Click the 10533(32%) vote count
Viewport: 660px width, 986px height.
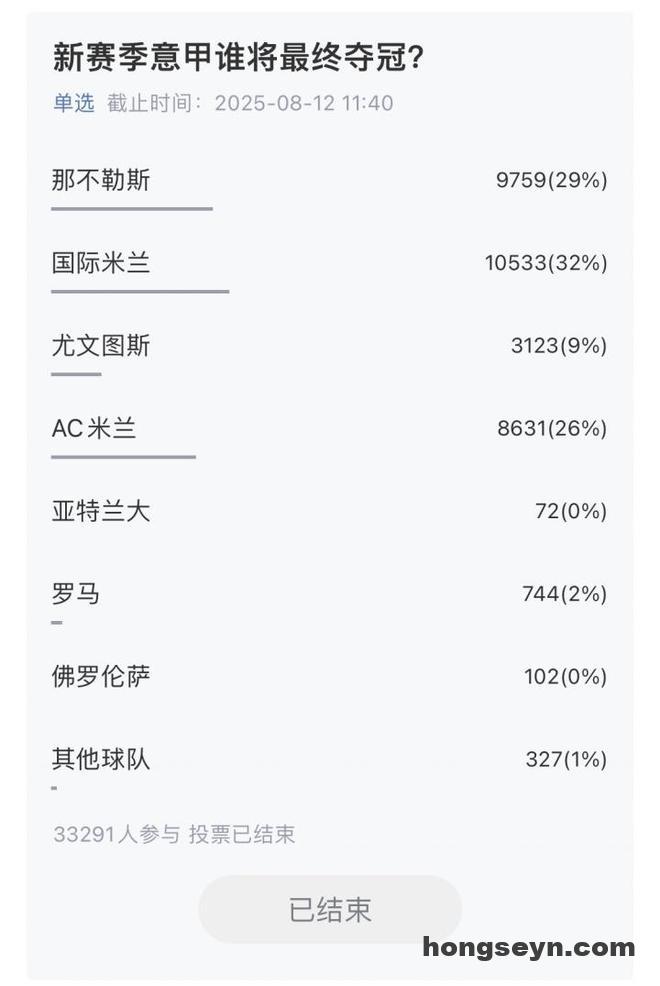pos(546,263)
